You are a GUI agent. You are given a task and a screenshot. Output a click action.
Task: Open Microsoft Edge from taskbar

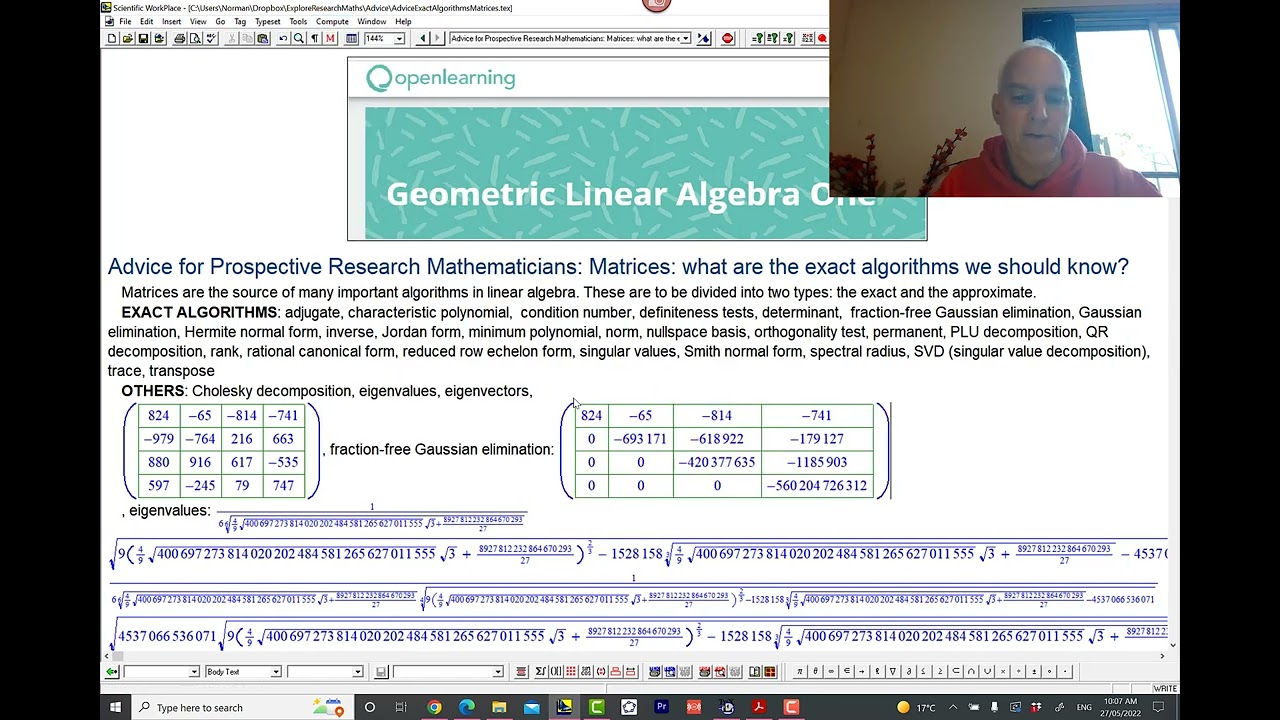coord(466,707)
